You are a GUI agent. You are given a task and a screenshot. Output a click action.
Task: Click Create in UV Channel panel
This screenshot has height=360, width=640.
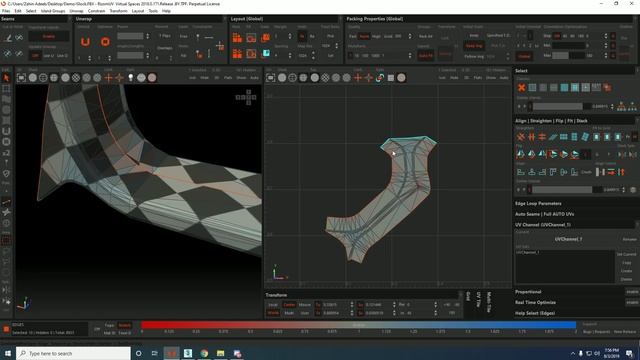click(x=627, y=271)
